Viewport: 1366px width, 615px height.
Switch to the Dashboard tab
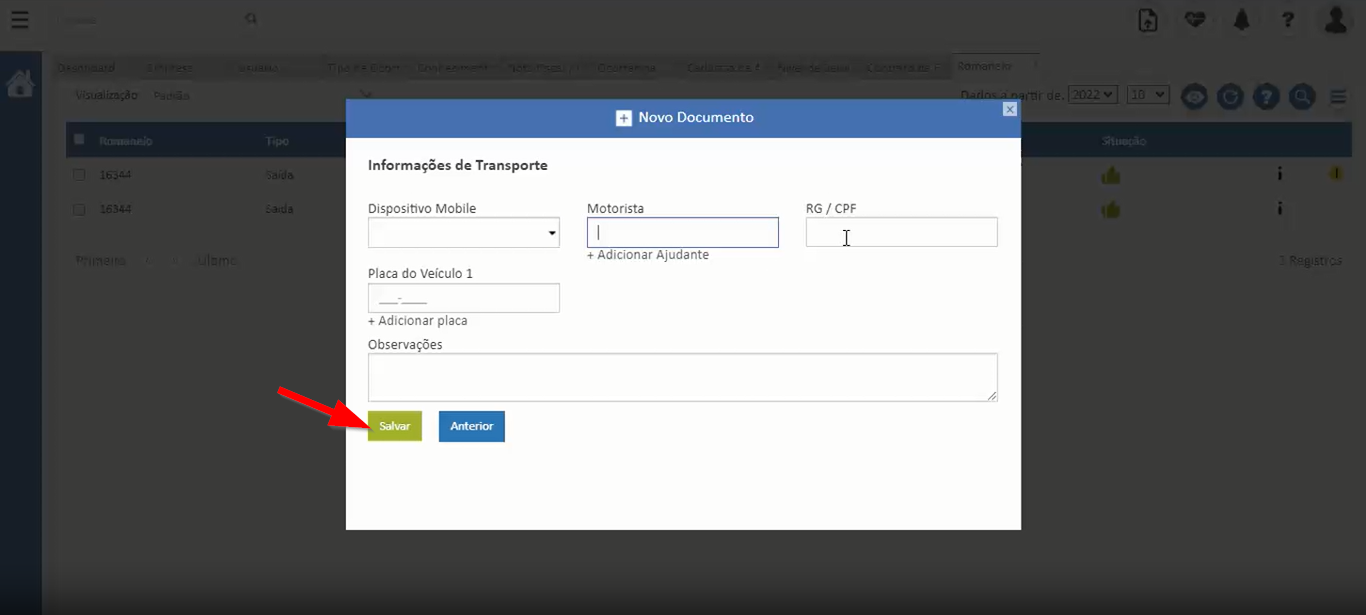click(x=86, y=68)
